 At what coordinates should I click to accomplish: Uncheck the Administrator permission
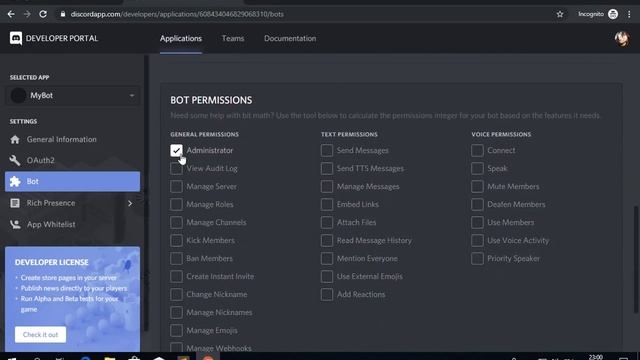pyautogui.click(x=176, y=151)
